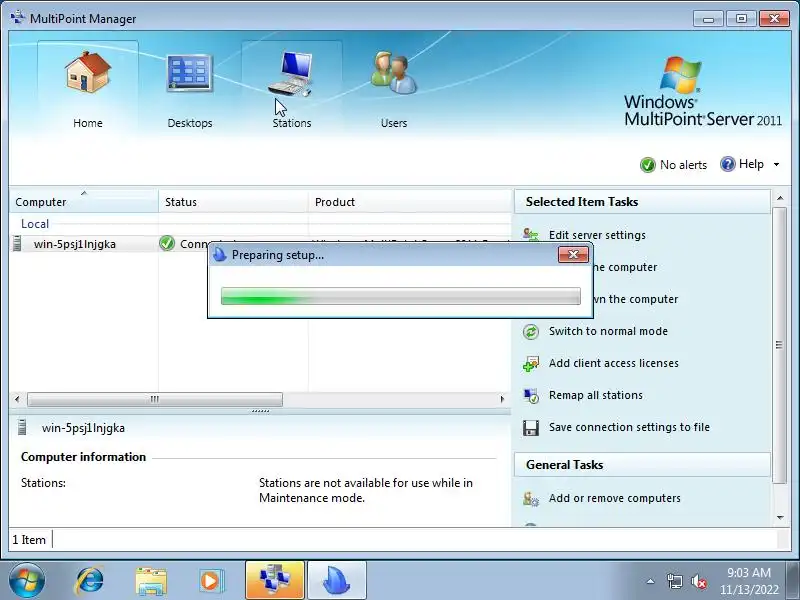
Task: Select the Stations tab label
Action: click(292, 123)
